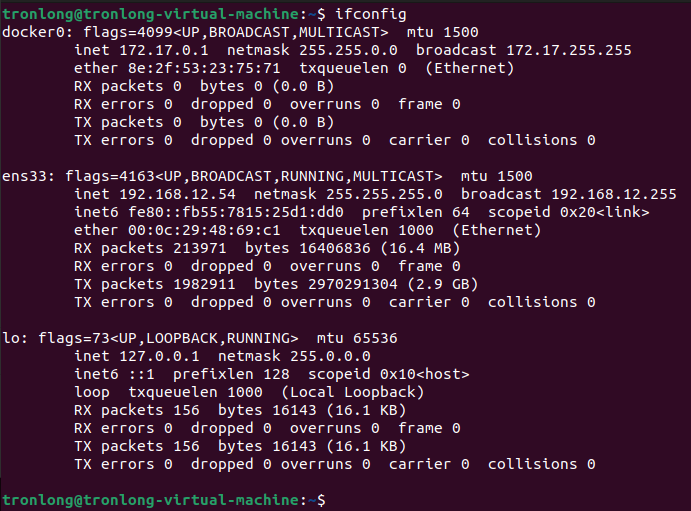Click the broadcast 172.17.255.255 value
691x511 pixels.
(569, 50)
